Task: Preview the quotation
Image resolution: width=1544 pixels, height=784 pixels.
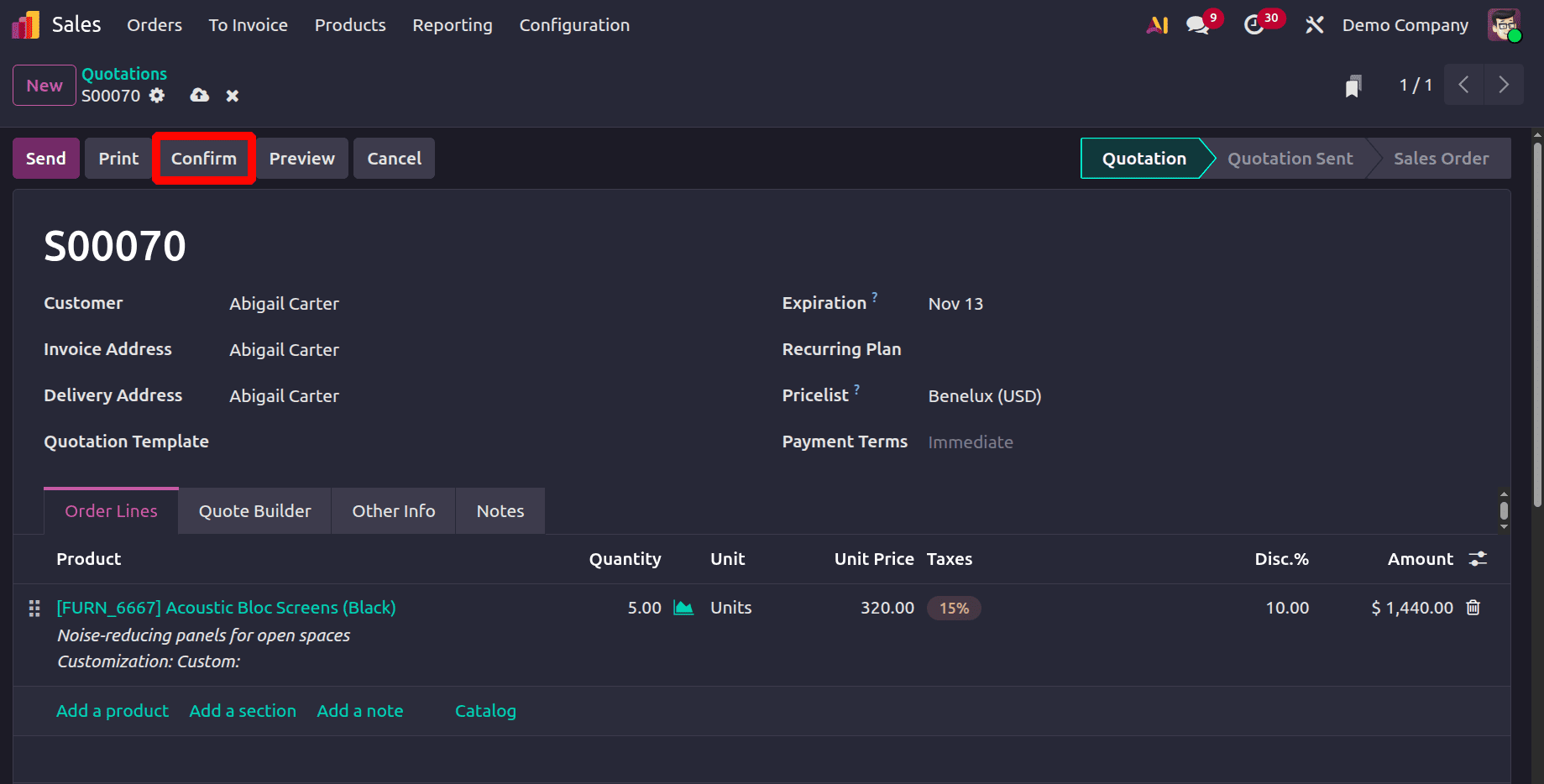Action: tap(302, 159)
